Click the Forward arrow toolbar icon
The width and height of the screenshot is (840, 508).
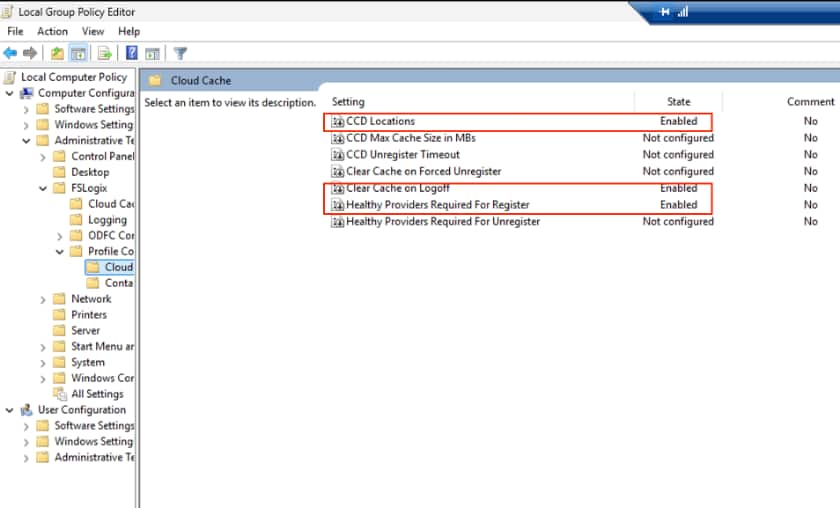click(x=30, y=53)
